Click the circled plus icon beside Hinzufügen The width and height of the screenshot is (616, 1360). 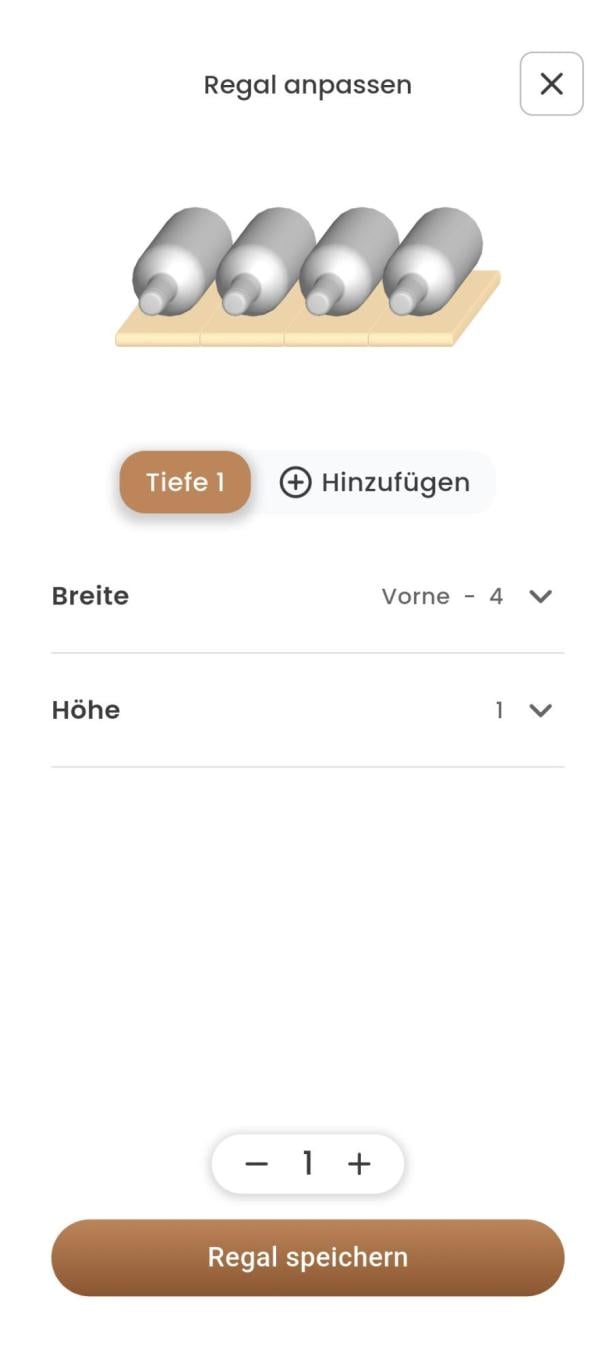[x=295, y=483]
